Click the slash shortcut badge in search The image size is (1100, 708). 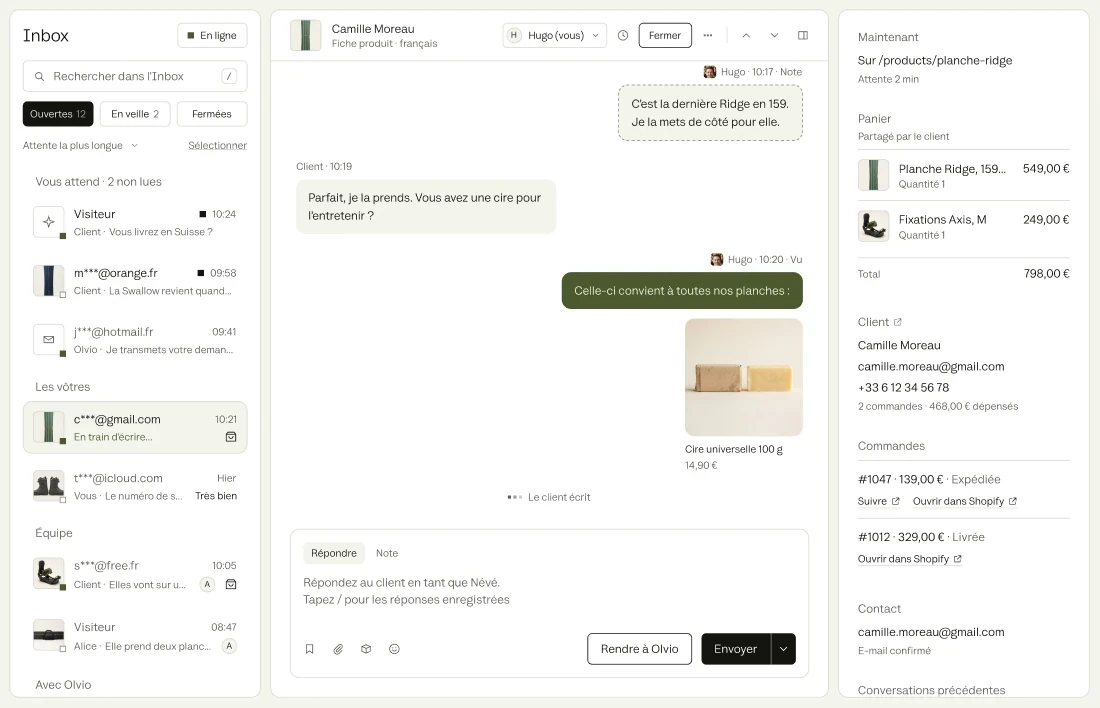229,76
